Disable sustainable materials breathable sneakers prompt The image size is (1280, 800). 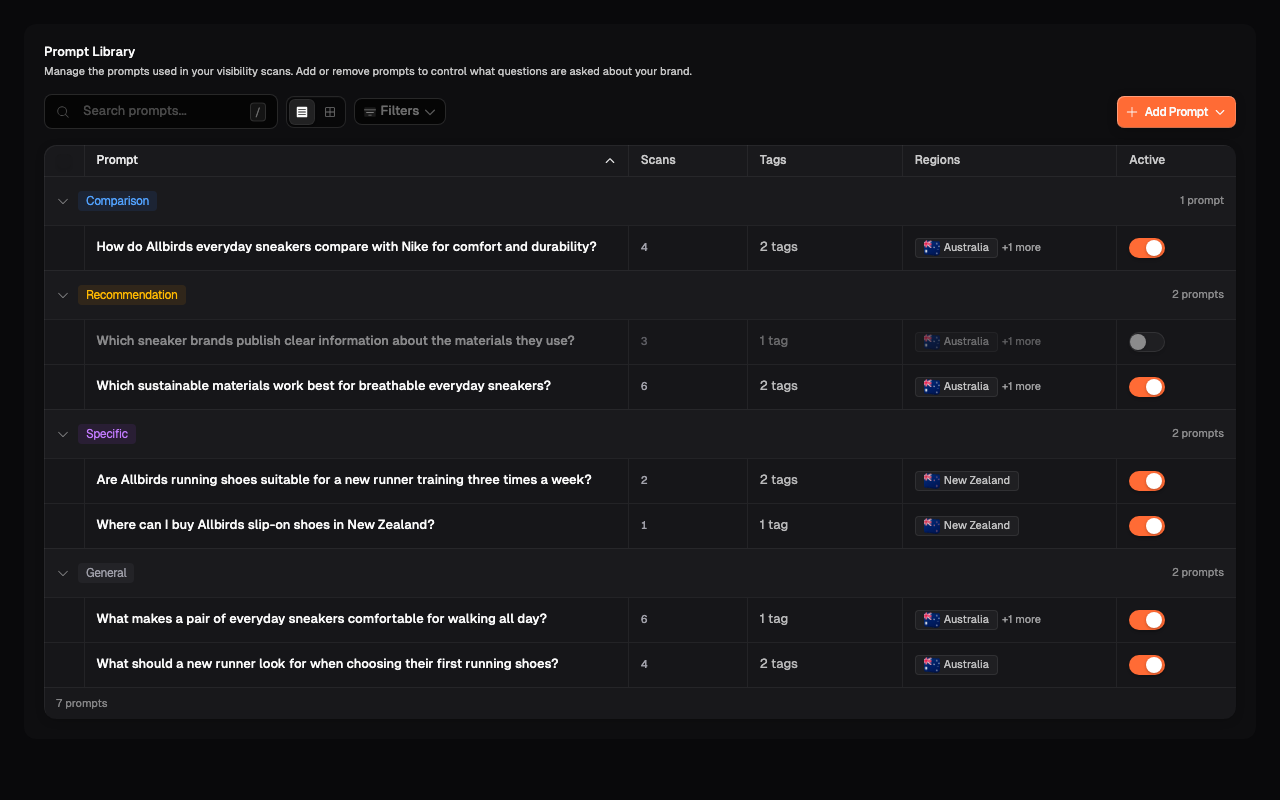pyautogui.click(x=1147, y=387)
